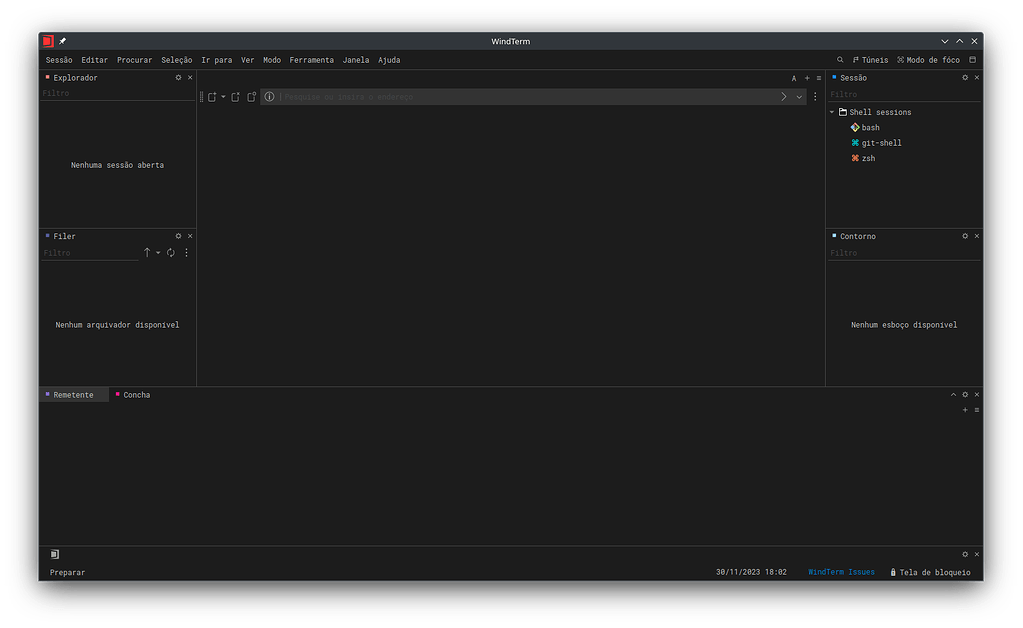Click the red WindTerm app icon in title bar
Viewport: 1023px width, 628px height.
point(48,41)
